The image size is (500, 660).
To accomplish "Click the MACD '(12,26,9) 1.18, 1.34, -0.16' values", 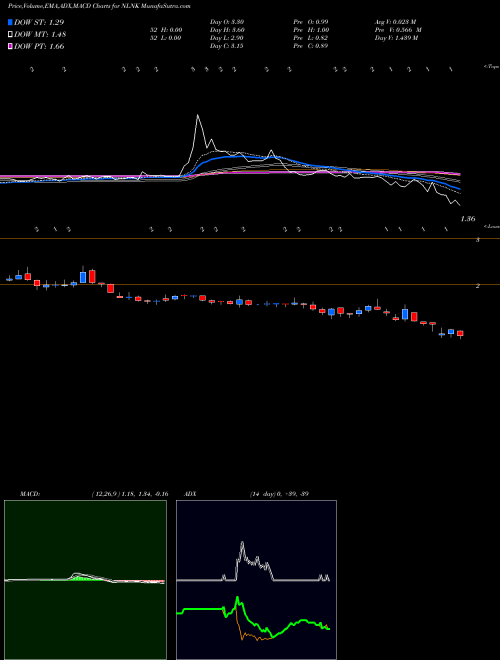I will point(130,494).
